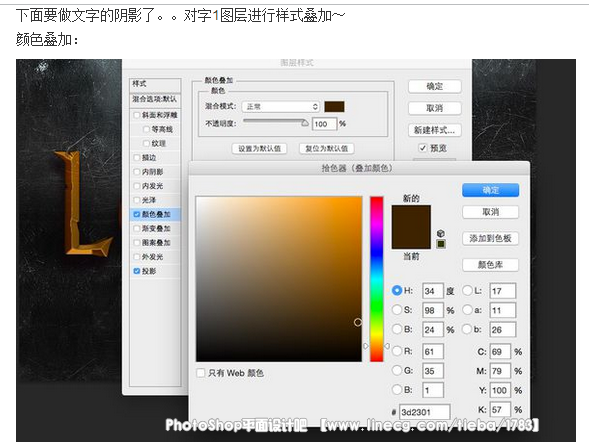The width and height of the screenshot is (589, 442).
Task: Click the 确定 button in color picker
Action: (490, 190)
